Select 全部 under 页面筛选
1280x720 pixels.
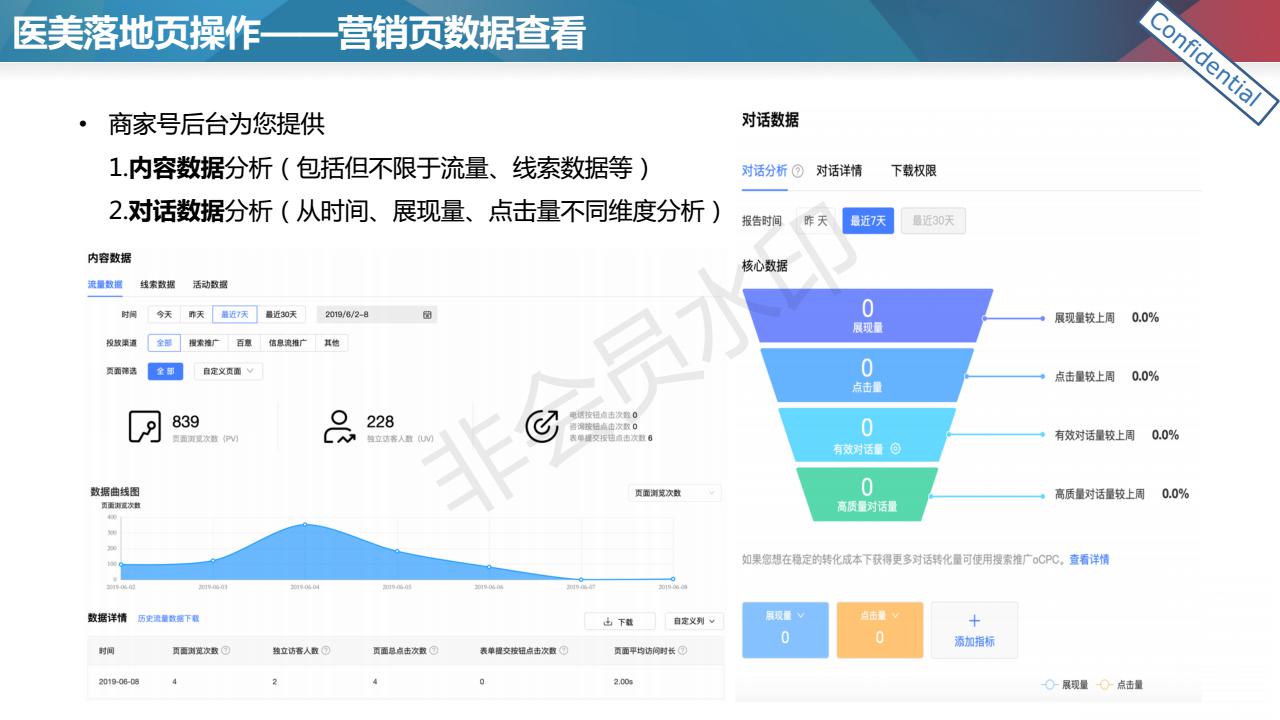[x=166, y=371]
